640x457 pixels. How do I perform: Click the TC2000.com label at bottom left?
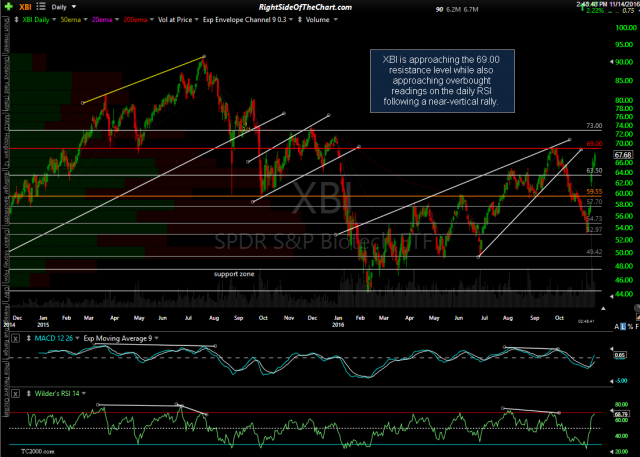[38, 452]
